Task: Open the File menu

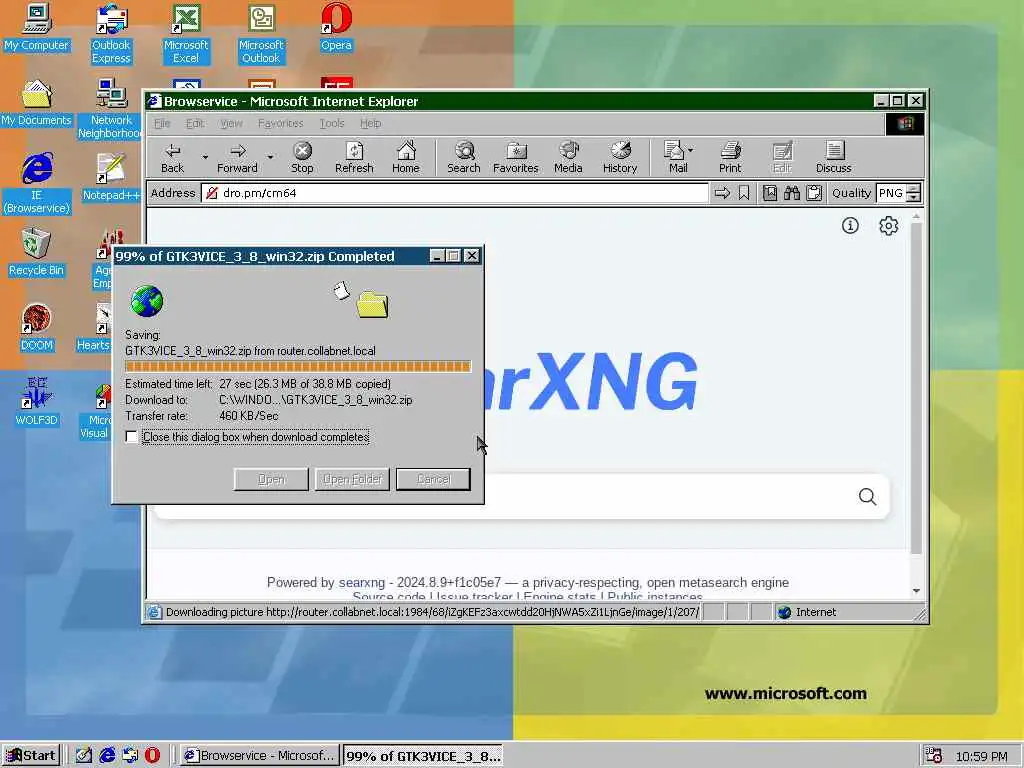Action: (x=161, y=123)
